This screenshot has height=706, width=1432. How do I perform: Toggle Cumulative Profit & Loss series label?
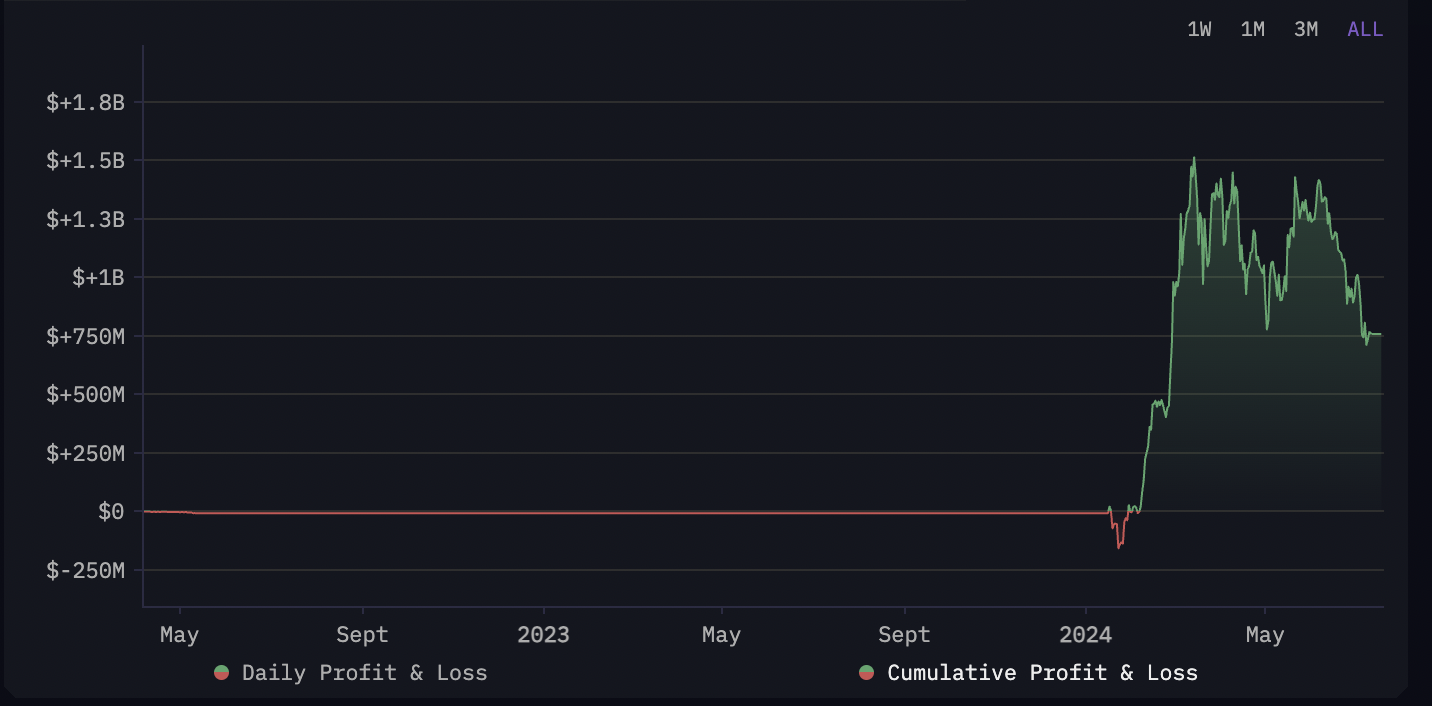point(1042,672)
